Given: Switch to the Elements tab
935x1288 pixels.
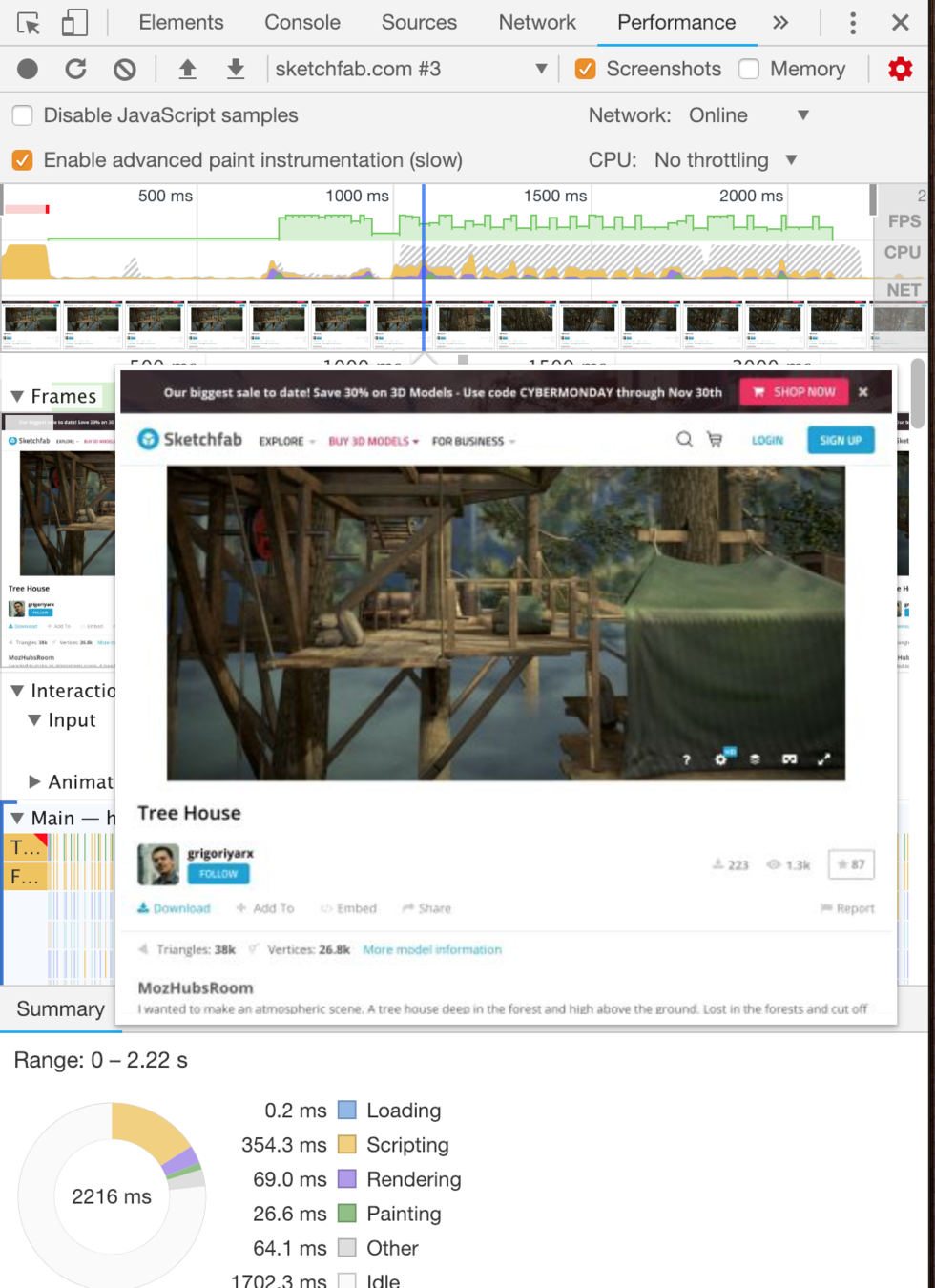Looking at the screenshot, I should click(181, 22).
